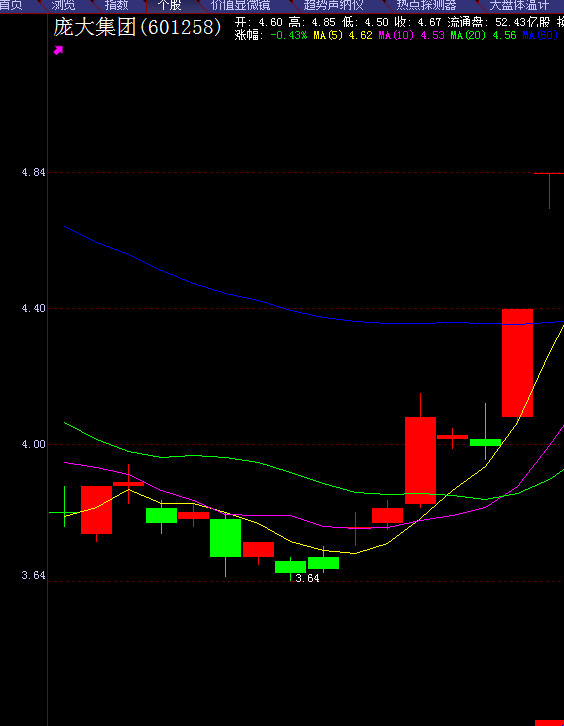Click the 4.84 price axis label
564x726 pixels.
pos(33,172)
